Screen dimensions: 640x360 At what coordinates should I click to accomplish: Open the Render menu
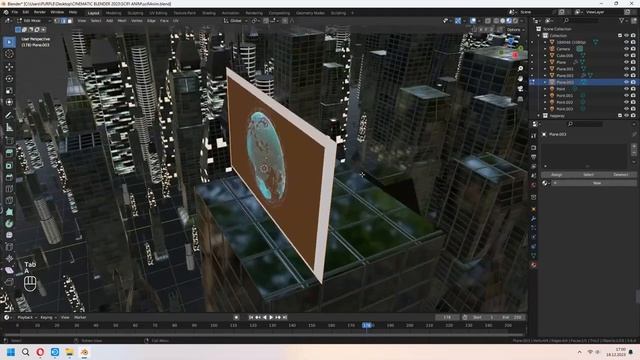coord(40,12)
